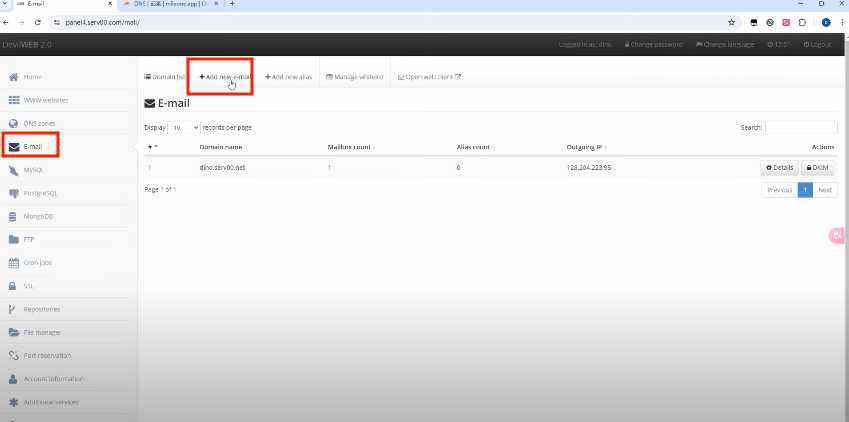Screen dimensions: 849x422
Task: Open FTP accounts section
Action: 22,239
